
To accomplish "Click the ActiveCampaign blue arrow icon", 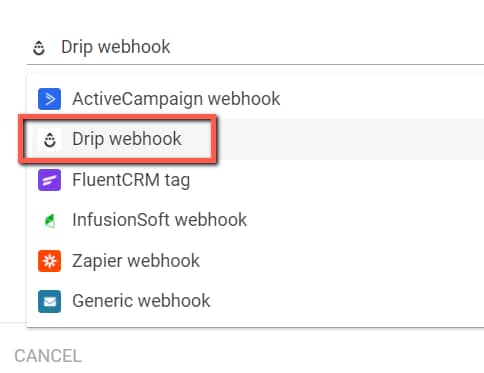I will tap(49, 99).
